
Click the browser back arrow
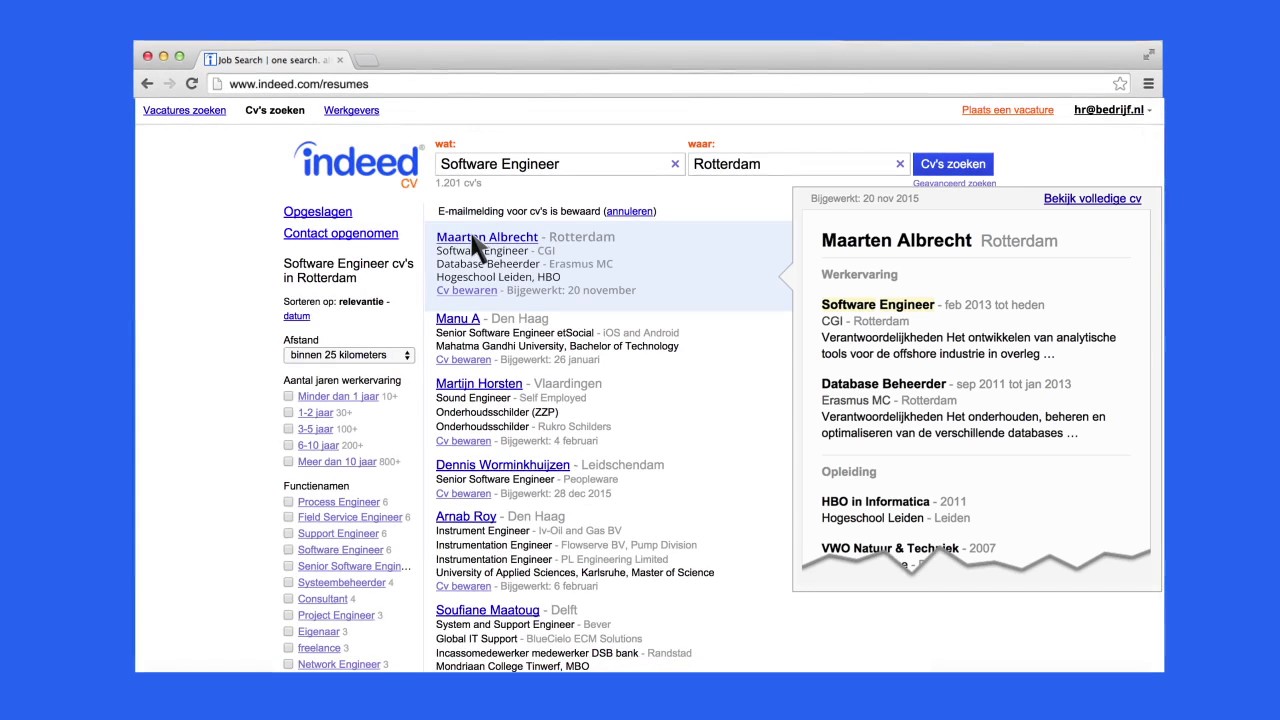point(147,84)
